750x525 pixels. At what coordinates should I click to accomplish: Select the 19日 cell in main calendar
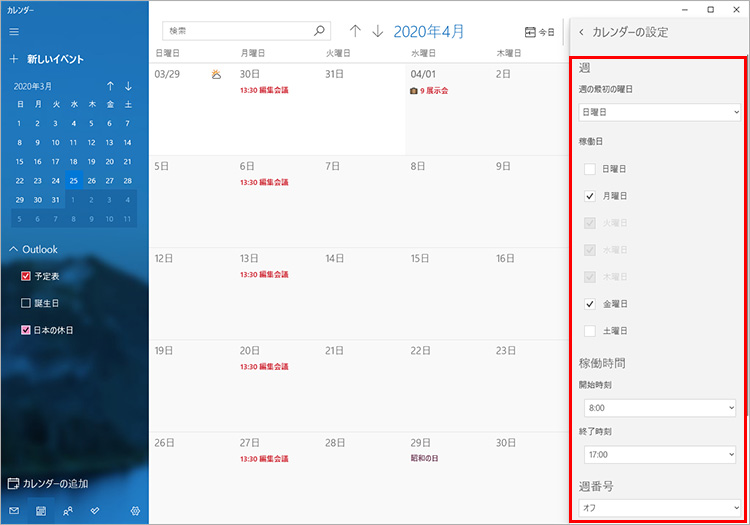point(192,386)
